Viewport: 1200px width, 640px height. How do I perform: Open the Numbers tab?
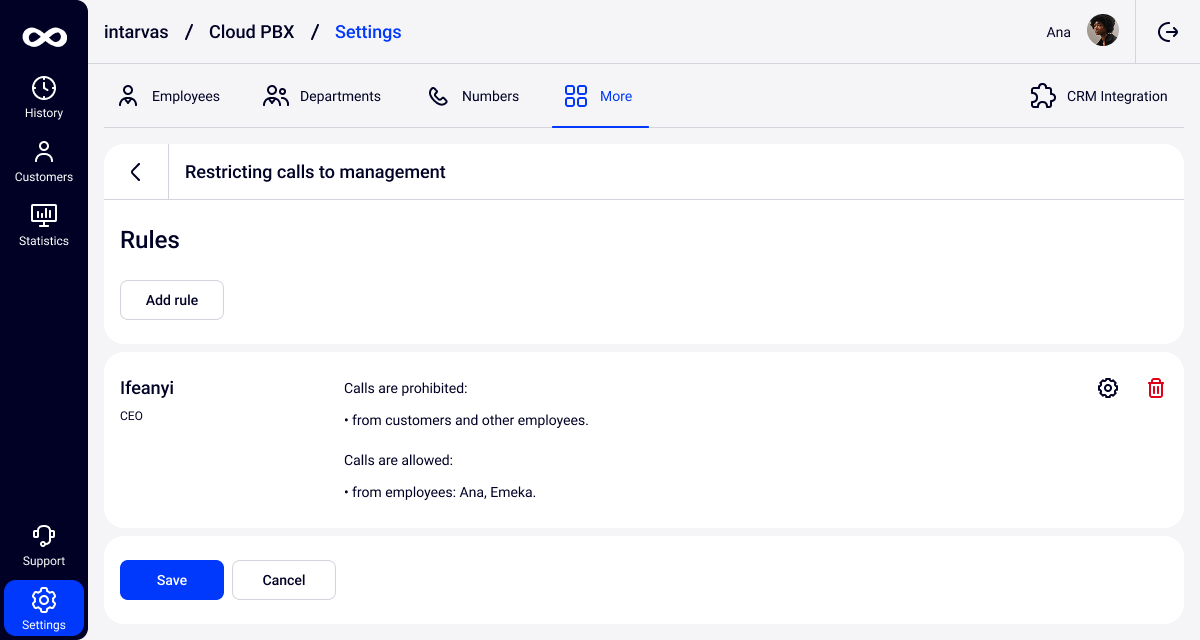point(474,96)
